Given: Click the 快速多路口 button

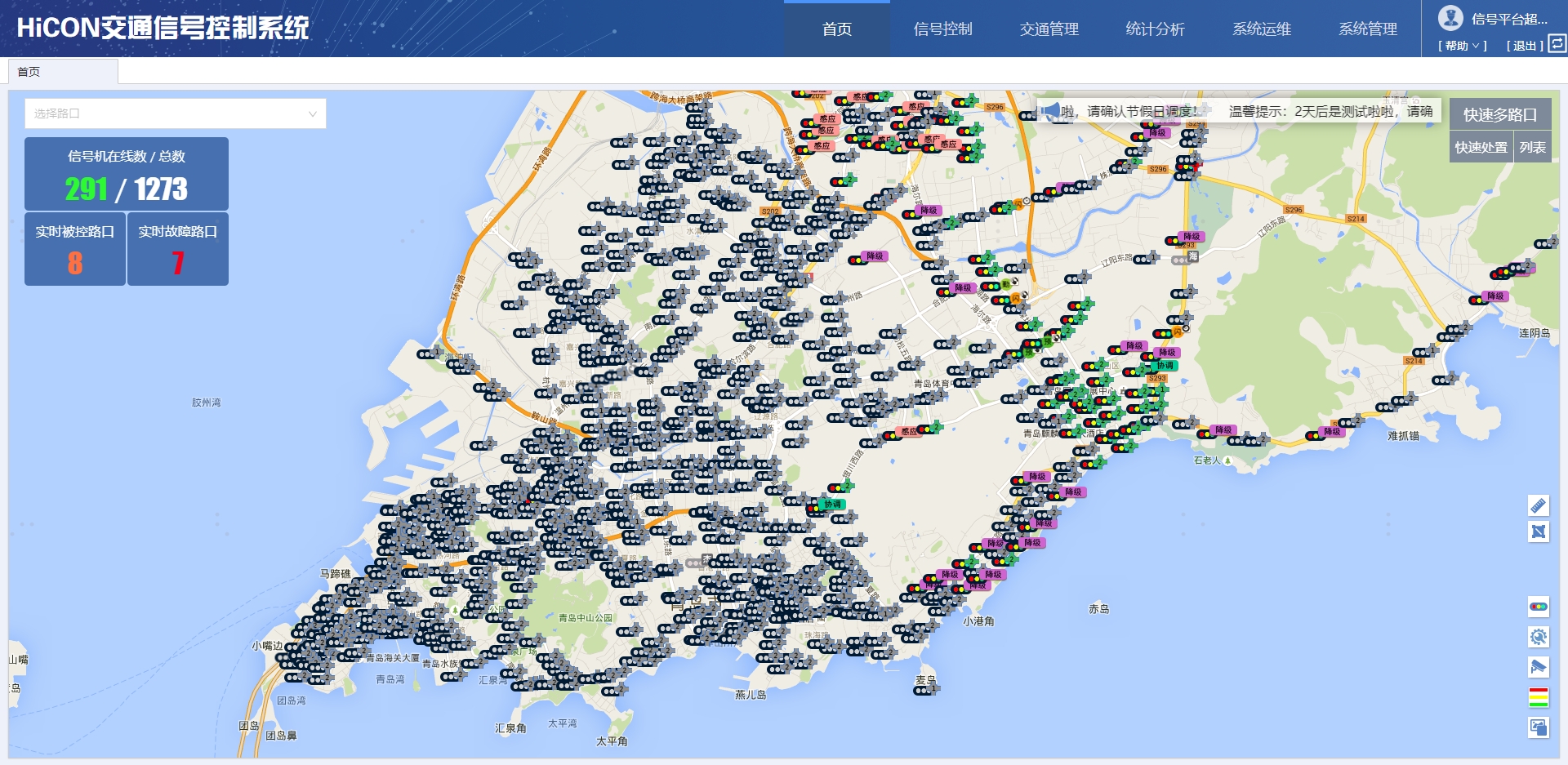Looking at the screenshot, I should 1500,114.
